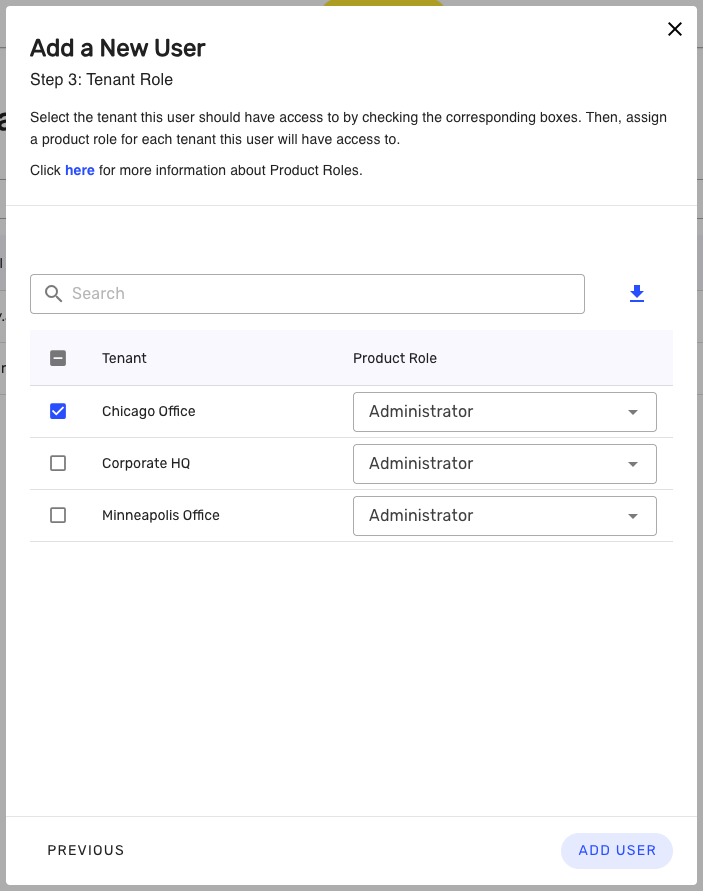703x891 pixels.
Task: Check the Minneapolis Office checkbox
Action: (x=58, y=515)
